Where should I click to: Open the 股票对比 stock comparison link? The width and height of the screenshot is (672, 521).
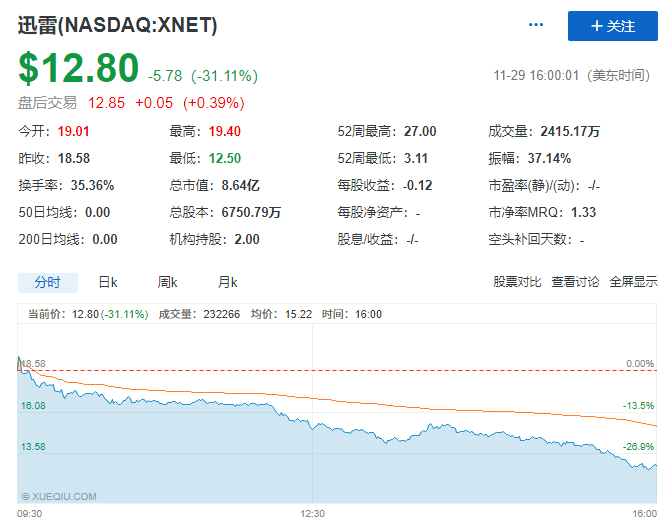coord(517,282)
